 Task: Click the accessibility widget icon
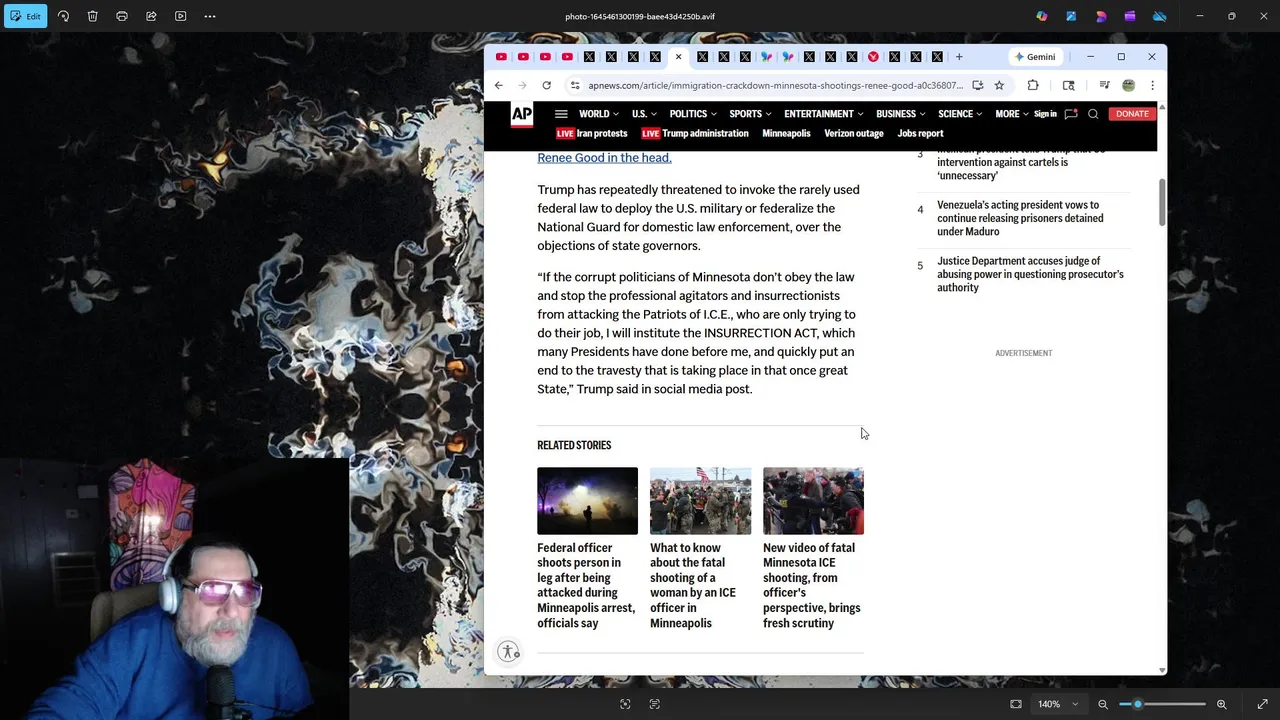[x=509, y=652]
